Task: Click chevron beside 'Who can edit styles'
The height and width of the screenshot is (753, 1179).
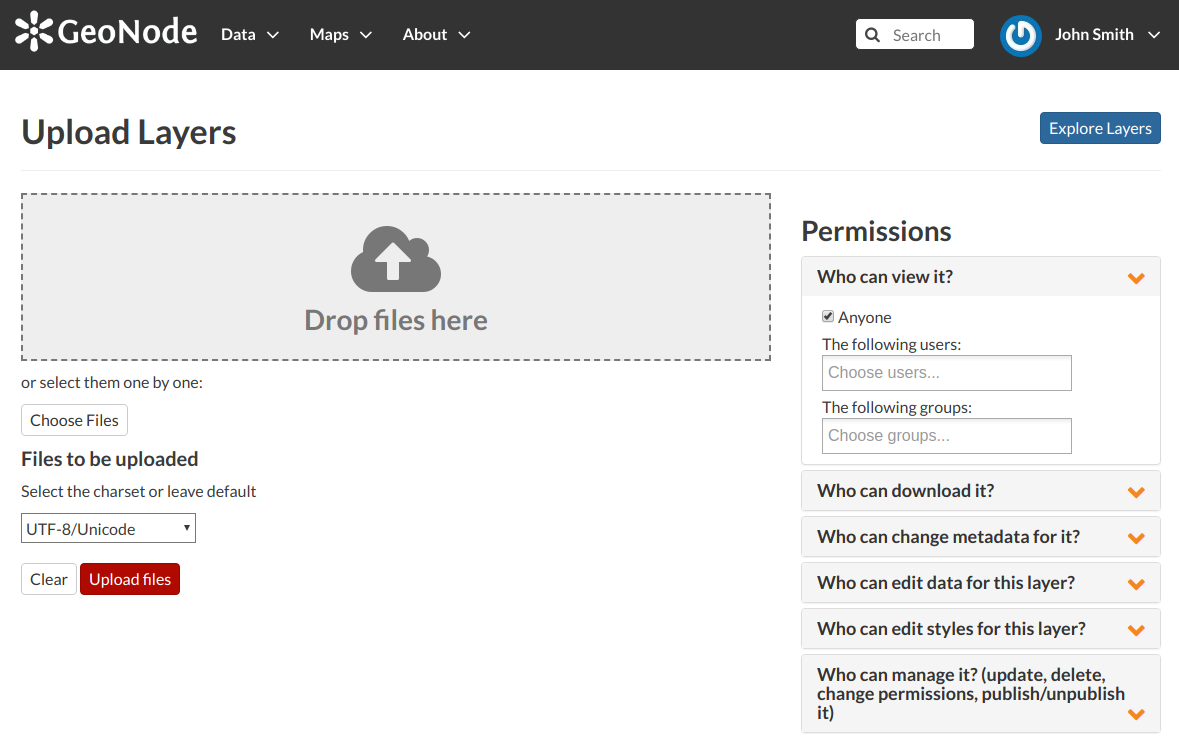Action: pyautogui.click(x=1135, y=630)
